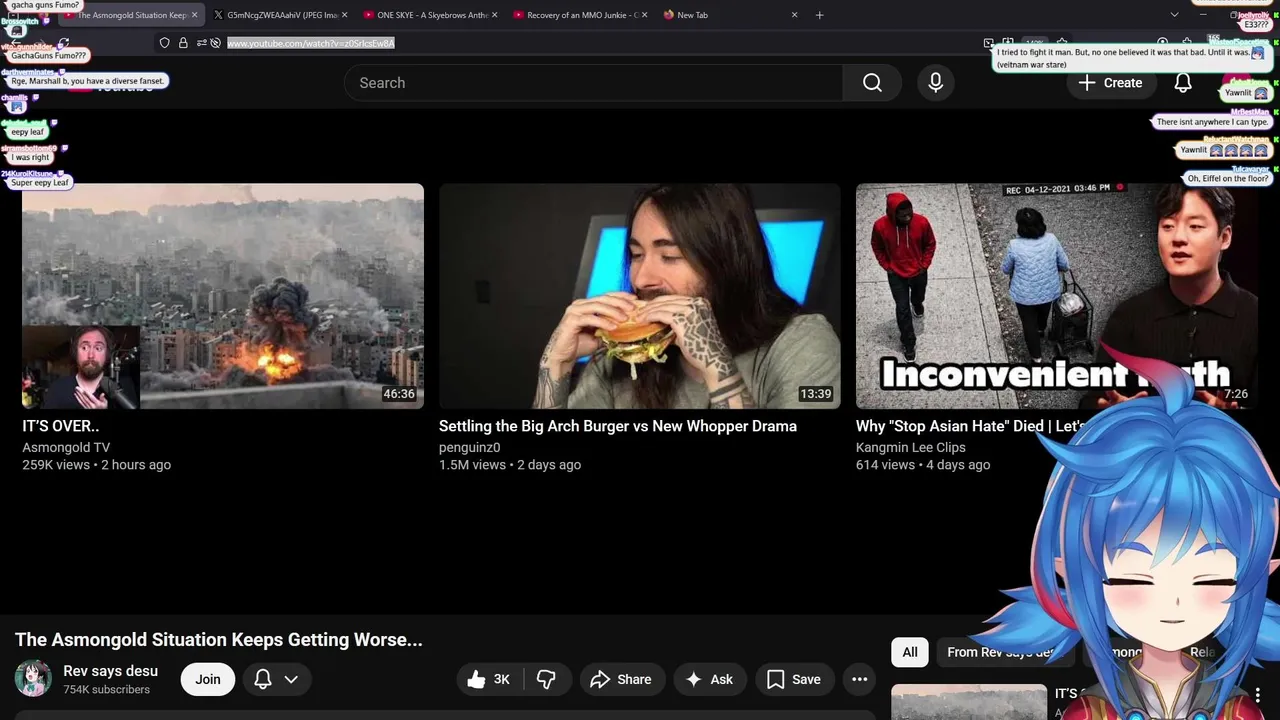Open more actions ellipsis under the video

coord(859,679)
